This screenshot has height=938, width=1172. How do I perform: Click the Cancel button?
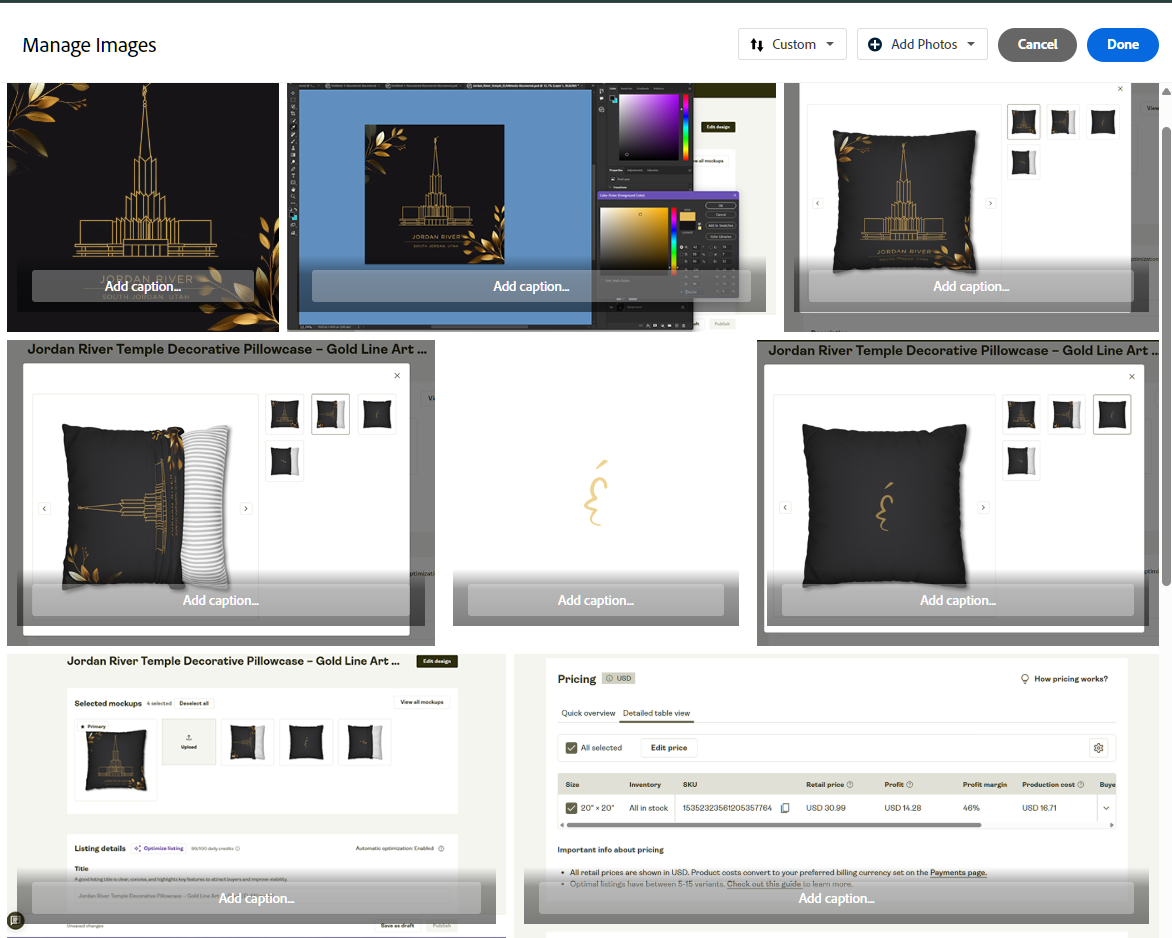click(1037, 45)
